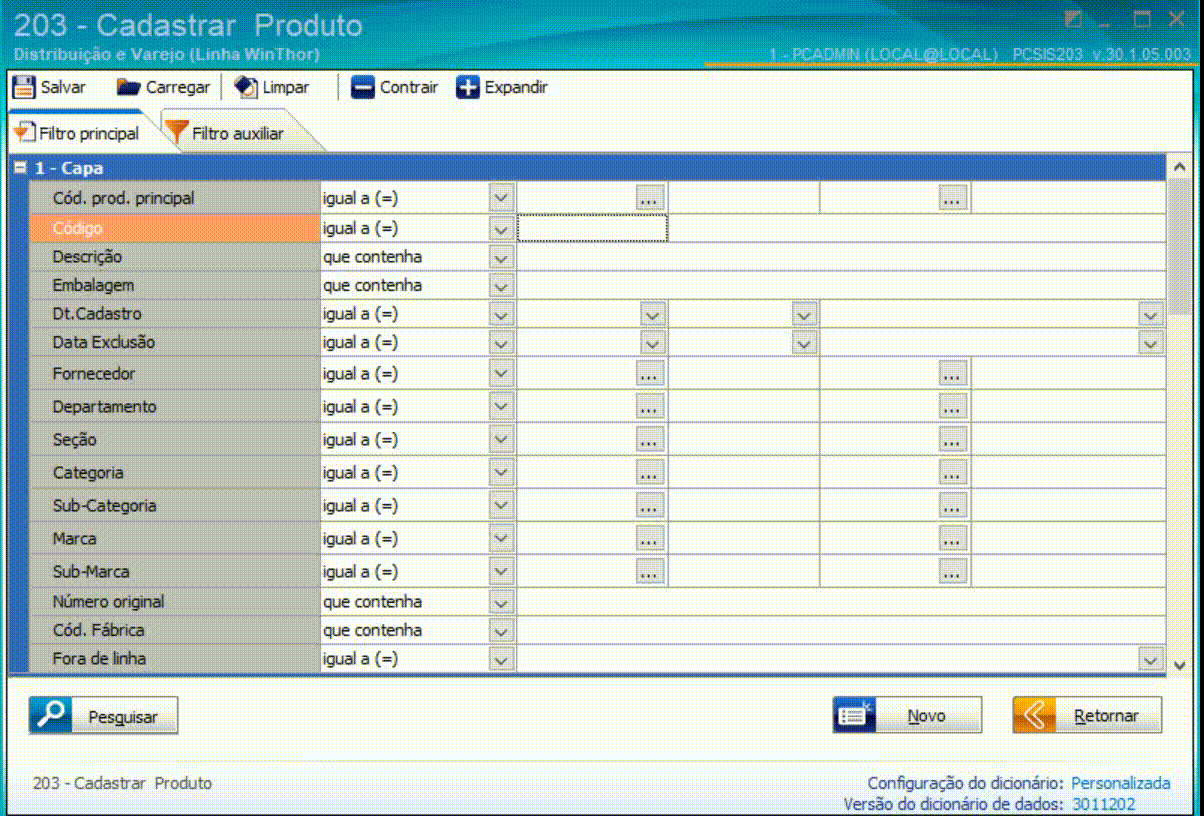Click the Novo button
This screenshot has height=816, width=1204.
tap(908, 716)
